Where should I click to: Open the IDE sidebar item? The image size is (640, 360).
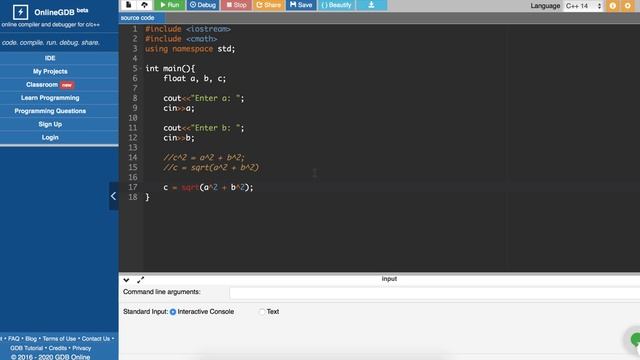click(50, 58)
